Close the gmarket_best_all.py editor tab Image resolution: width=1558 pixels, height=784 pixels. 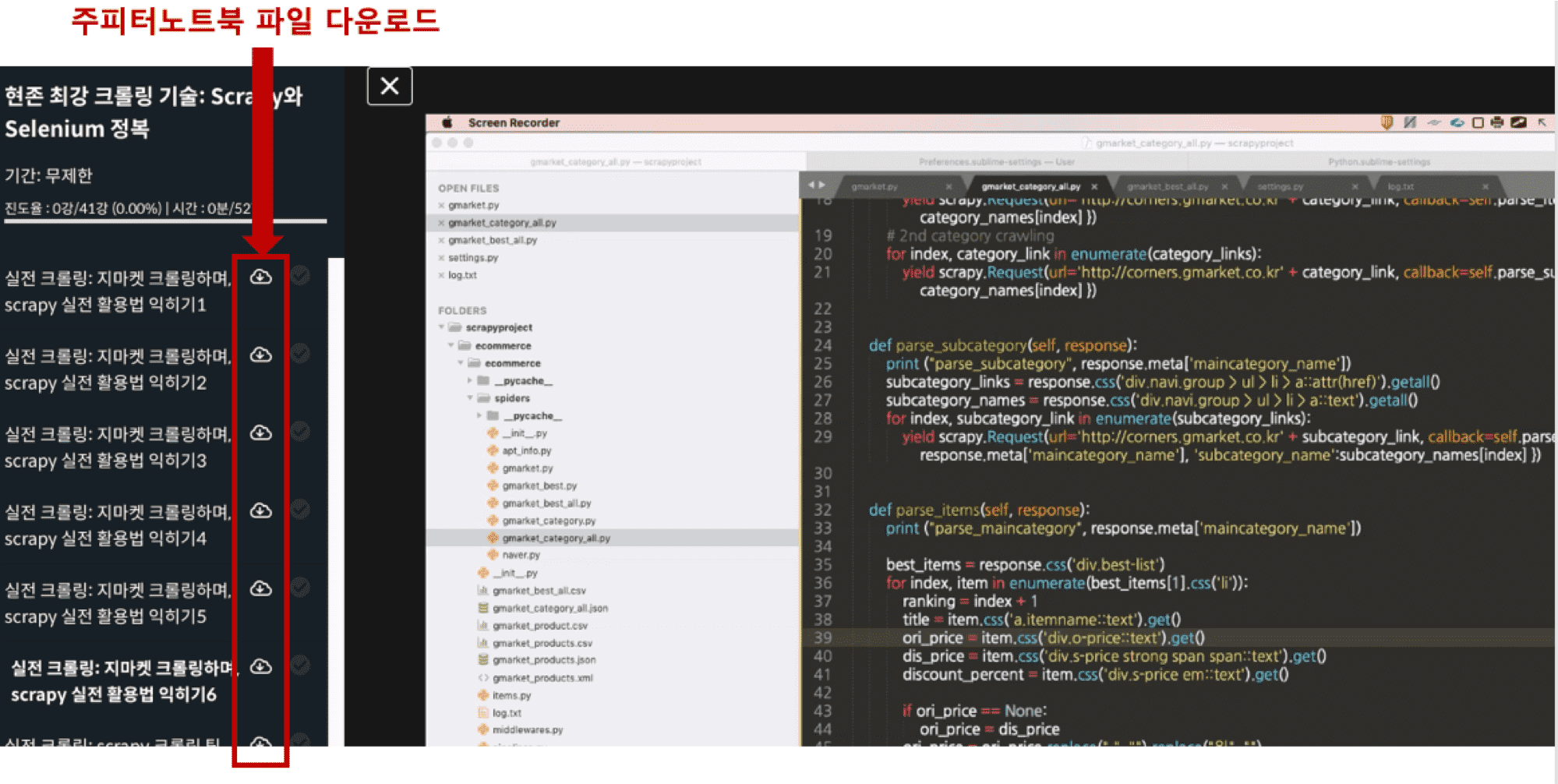point(1224,187)
